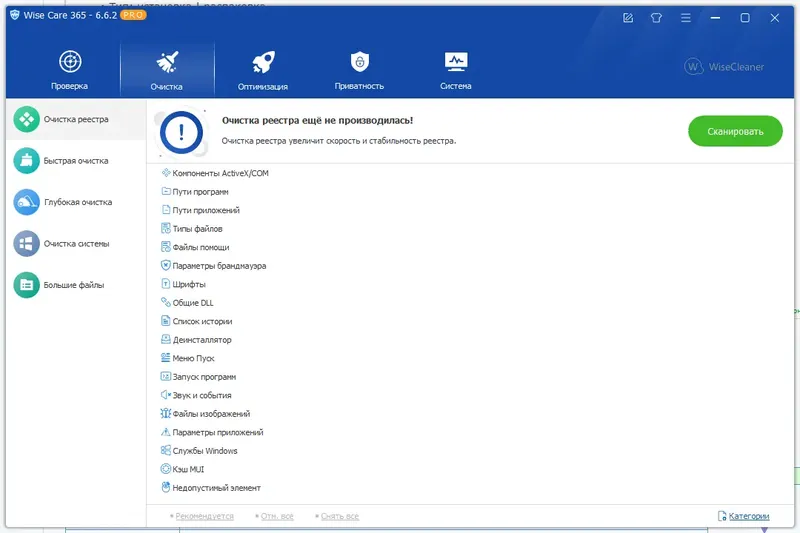Click the Службы Windows icon
800x533 pixels.
tap(166, 450)
